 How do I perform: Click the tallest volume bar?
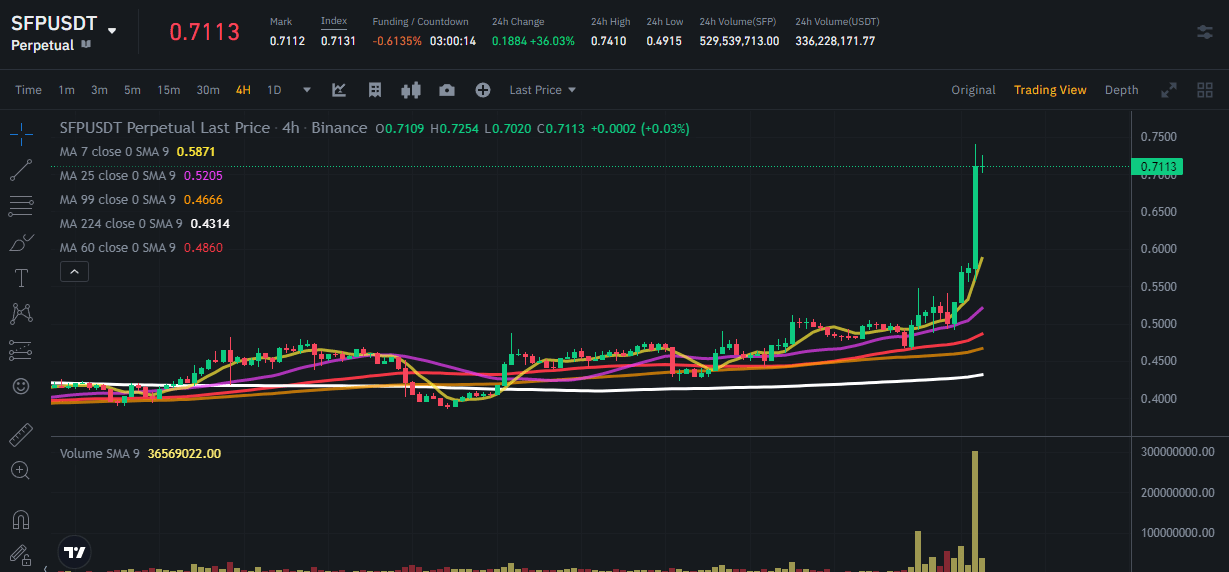pos(975,511)
